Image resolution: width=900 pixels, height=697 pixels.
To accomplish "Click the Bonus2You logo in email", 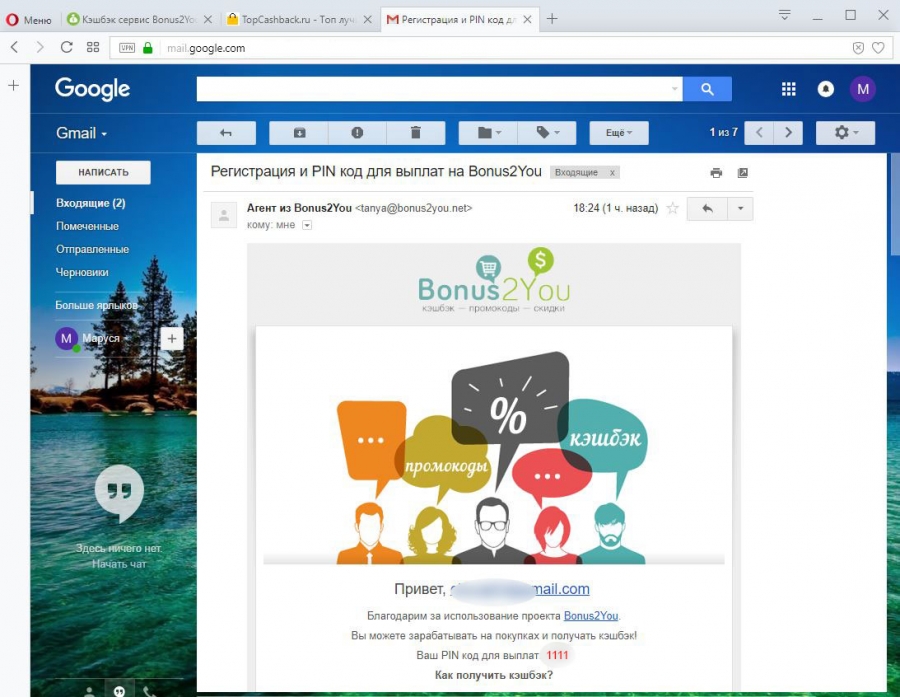I will pos(494,280).
